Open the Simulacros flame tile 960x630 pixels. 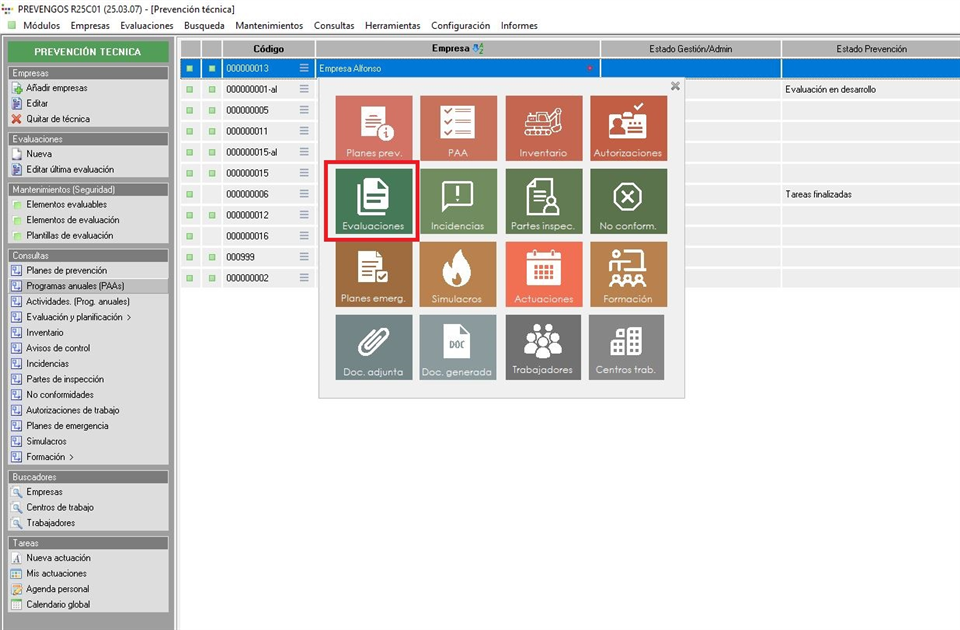458,274
